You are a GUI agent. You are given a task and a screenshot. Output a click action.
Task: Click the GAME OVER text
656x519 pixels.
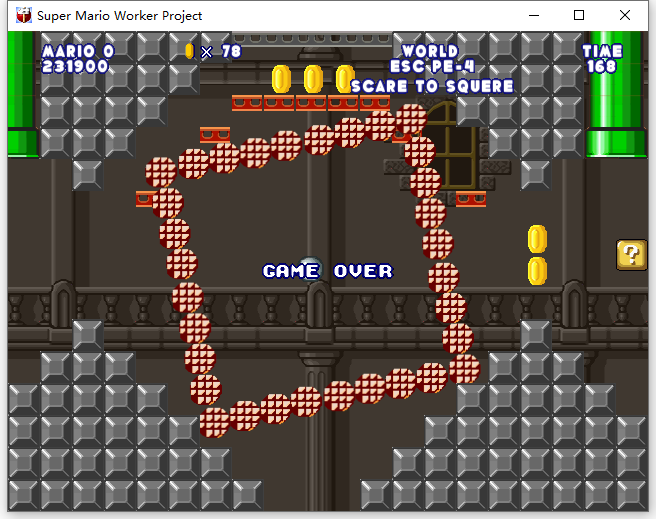(328, 271)
